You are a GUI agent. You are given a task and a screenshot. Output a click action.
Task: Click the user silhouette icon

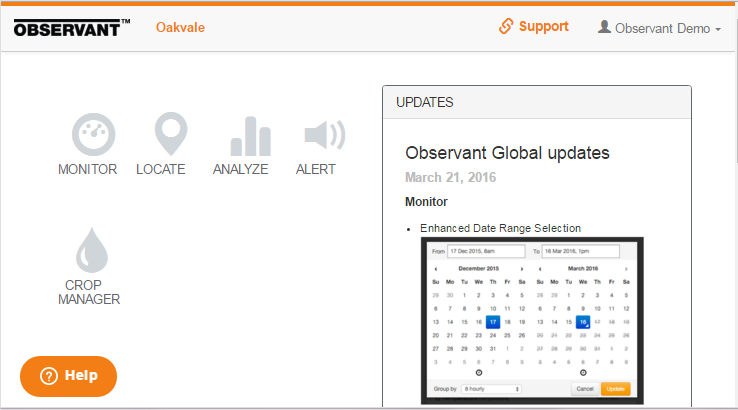pos(604,27)
